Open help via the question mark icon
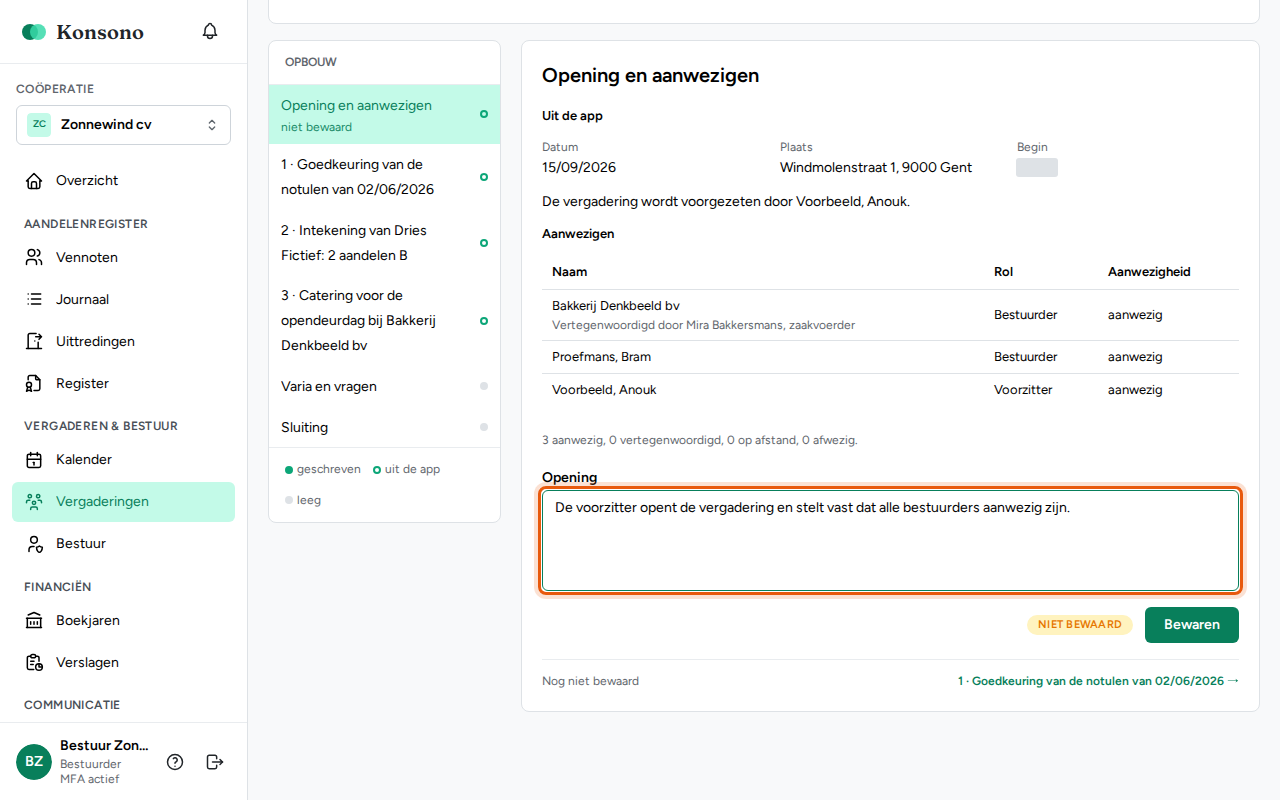The width and height of the screenshot is (1280, 800). [175, 762]
